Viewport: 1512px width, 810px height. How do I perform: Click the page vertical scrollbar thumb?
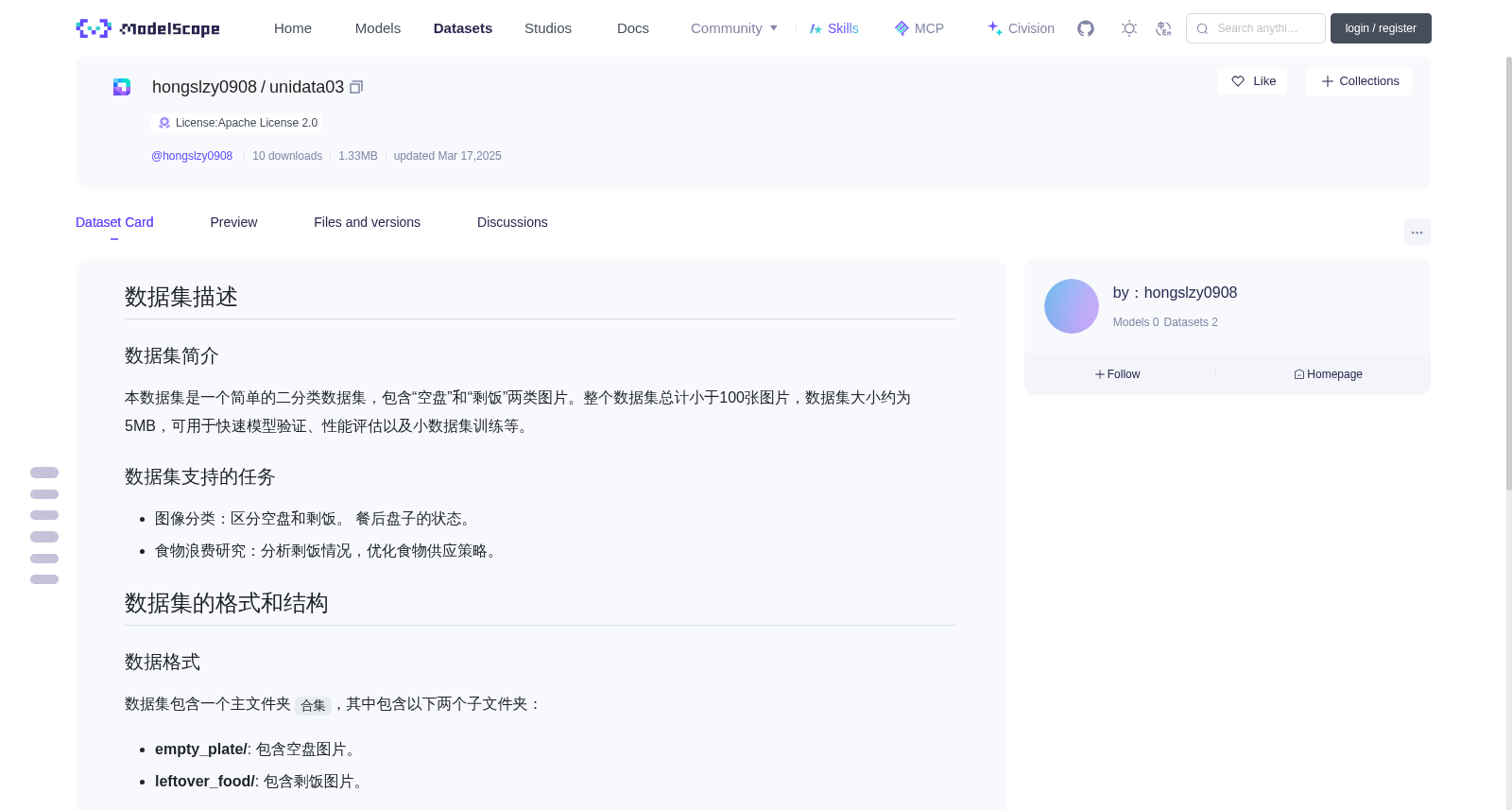pos(1508,272)
